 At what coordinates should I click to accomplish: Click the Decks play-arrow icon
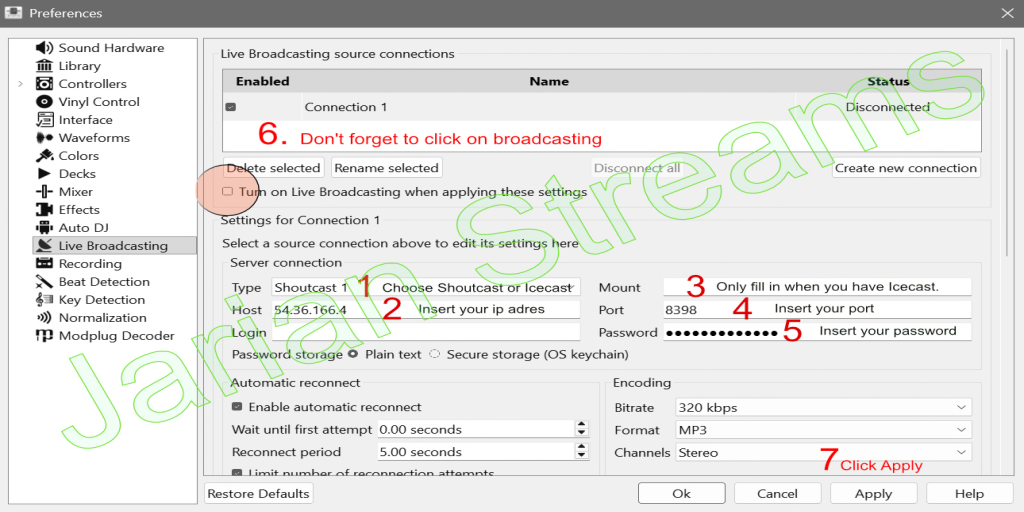(44, 174)
